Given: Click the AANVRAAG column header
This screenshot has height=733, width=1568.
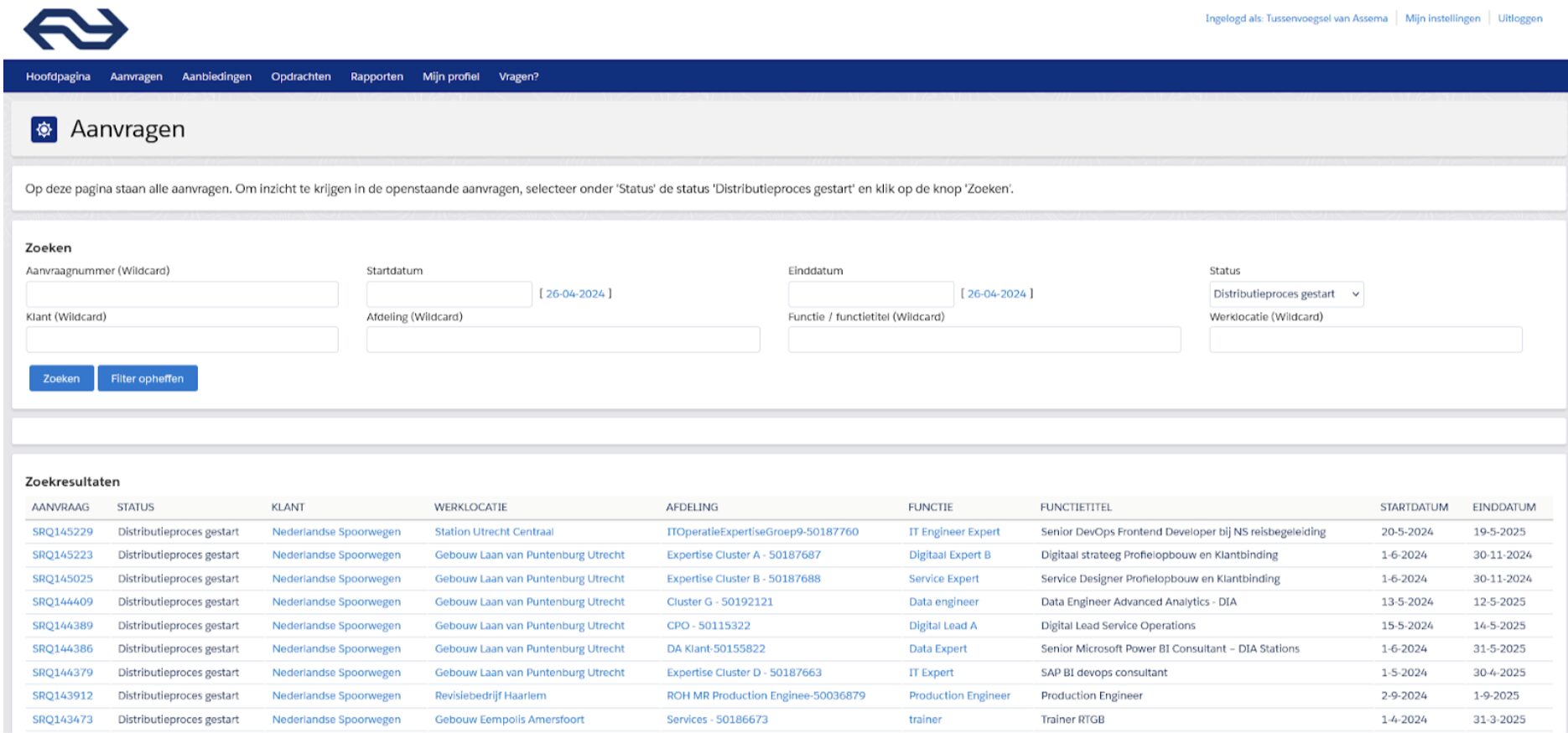Looking at the screenshot, I should click(60, 507).
